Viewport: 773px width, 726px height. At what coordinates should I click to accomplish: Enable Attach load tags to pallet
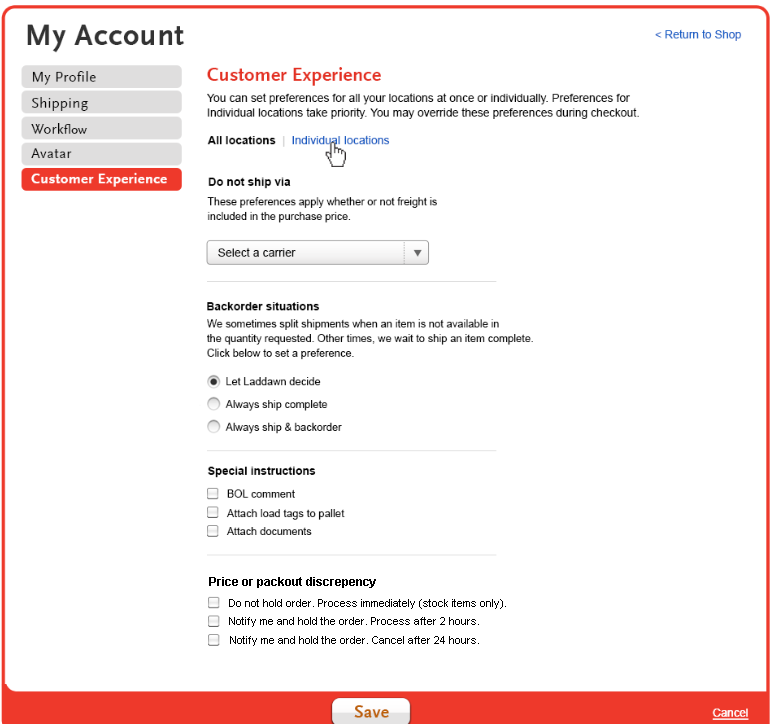point(212,513)
